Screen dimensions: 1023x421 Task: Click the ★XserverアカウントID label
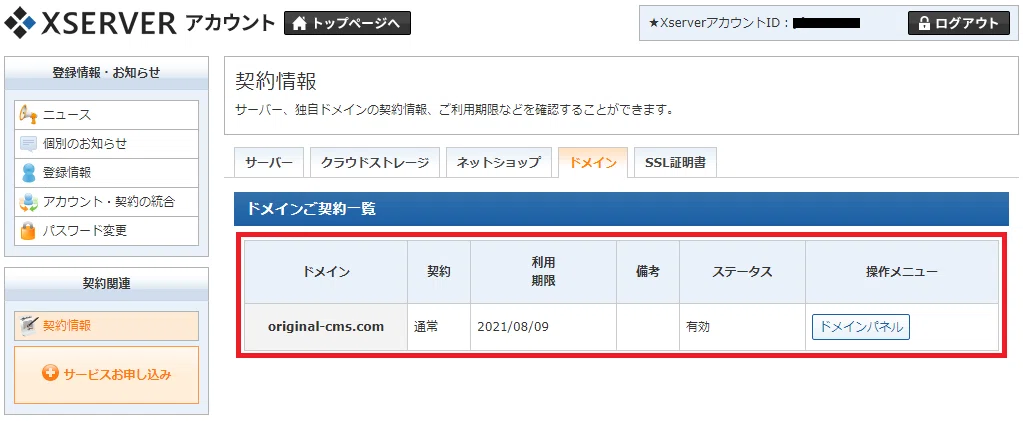[x=719, y=23]
